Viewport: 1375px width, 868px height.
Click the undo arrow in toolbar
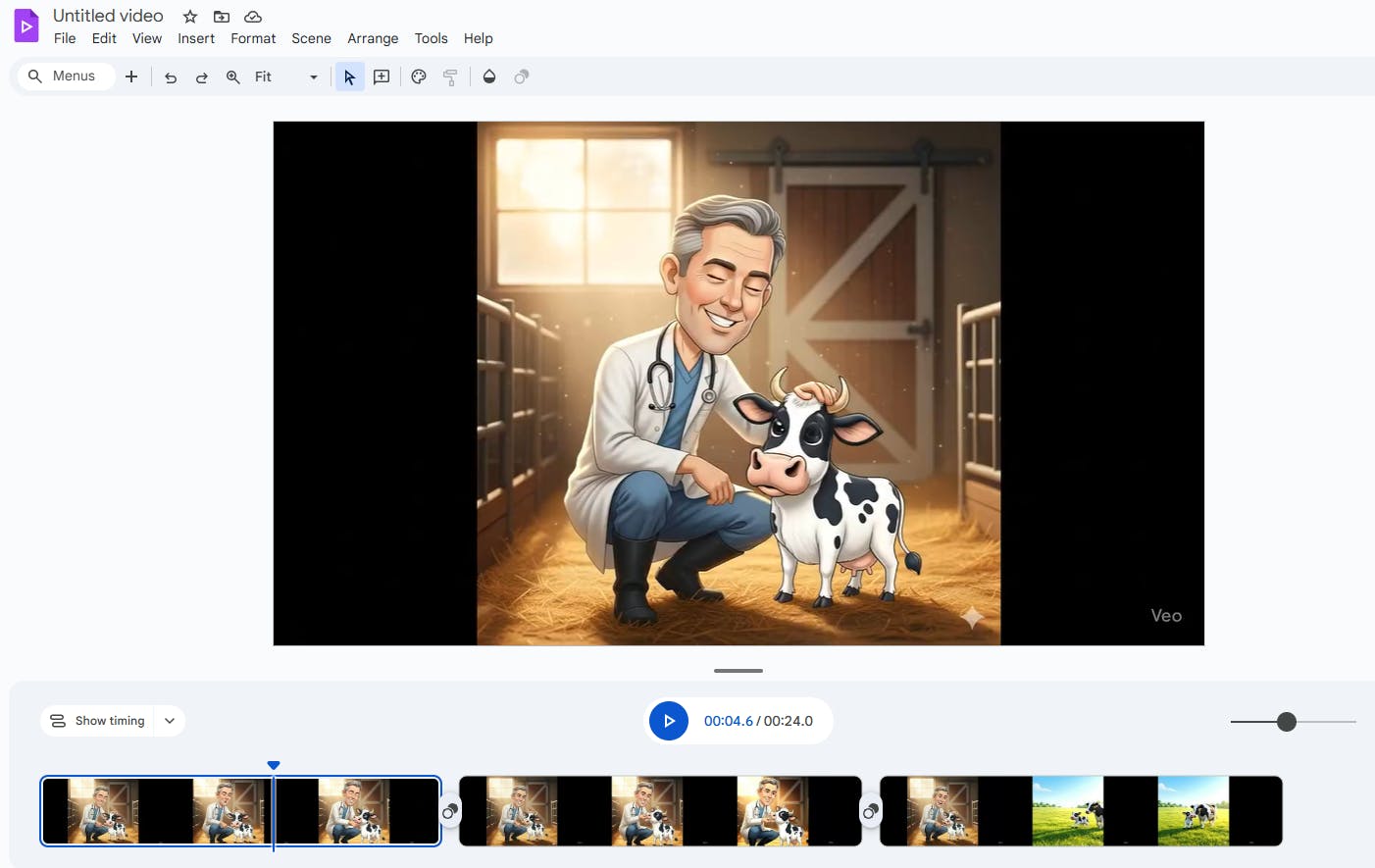(x=171, y=77)
